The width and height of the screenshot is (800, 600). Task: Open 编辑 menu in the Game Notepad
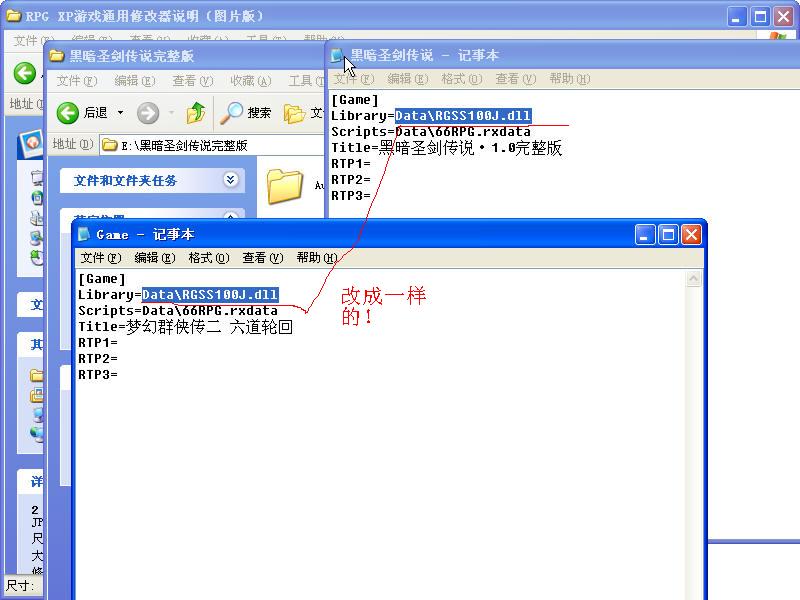(x=154, y=258)
